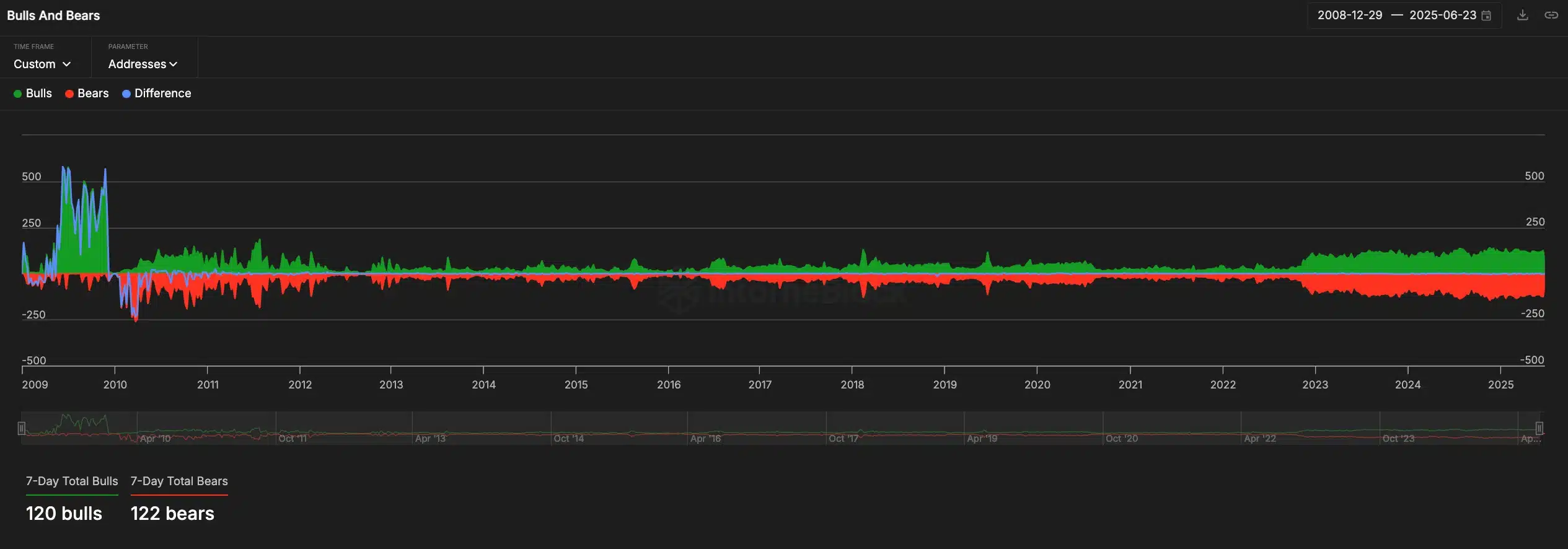1568x549 pixels.
Task: Expand the Parameter Addresses dropdown
Action: tap(143, 64)
